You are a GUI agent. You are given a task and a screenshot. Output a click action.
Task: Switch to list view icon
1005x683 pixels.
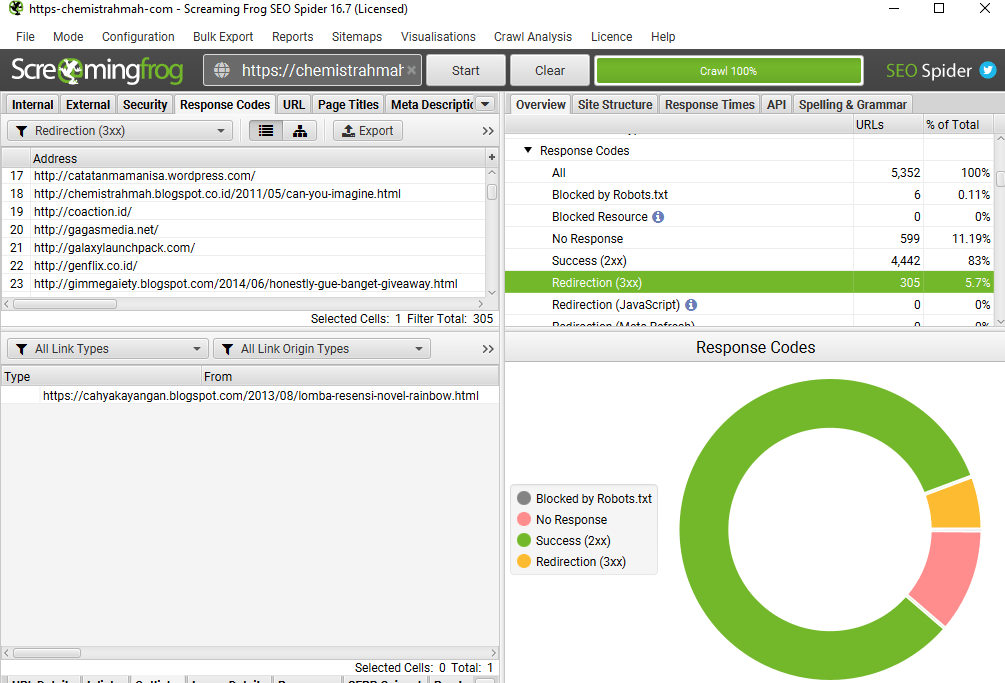(265, 131)
